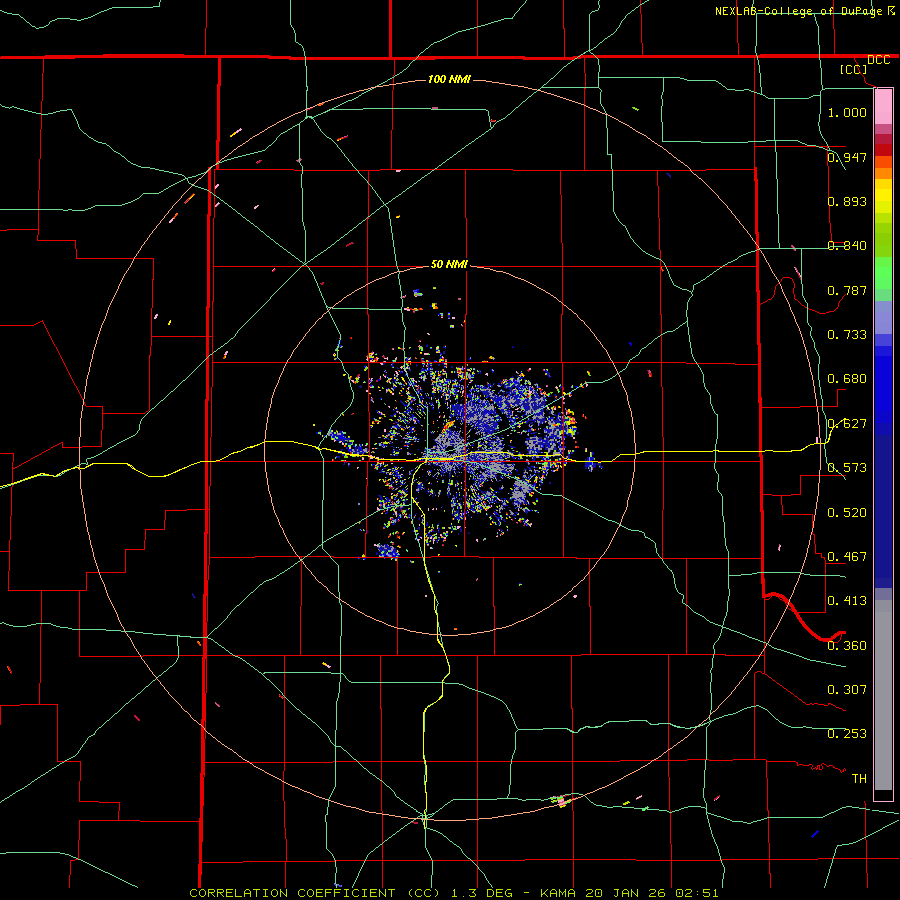Click the 0.360 legend value

[x=847, y=645]
